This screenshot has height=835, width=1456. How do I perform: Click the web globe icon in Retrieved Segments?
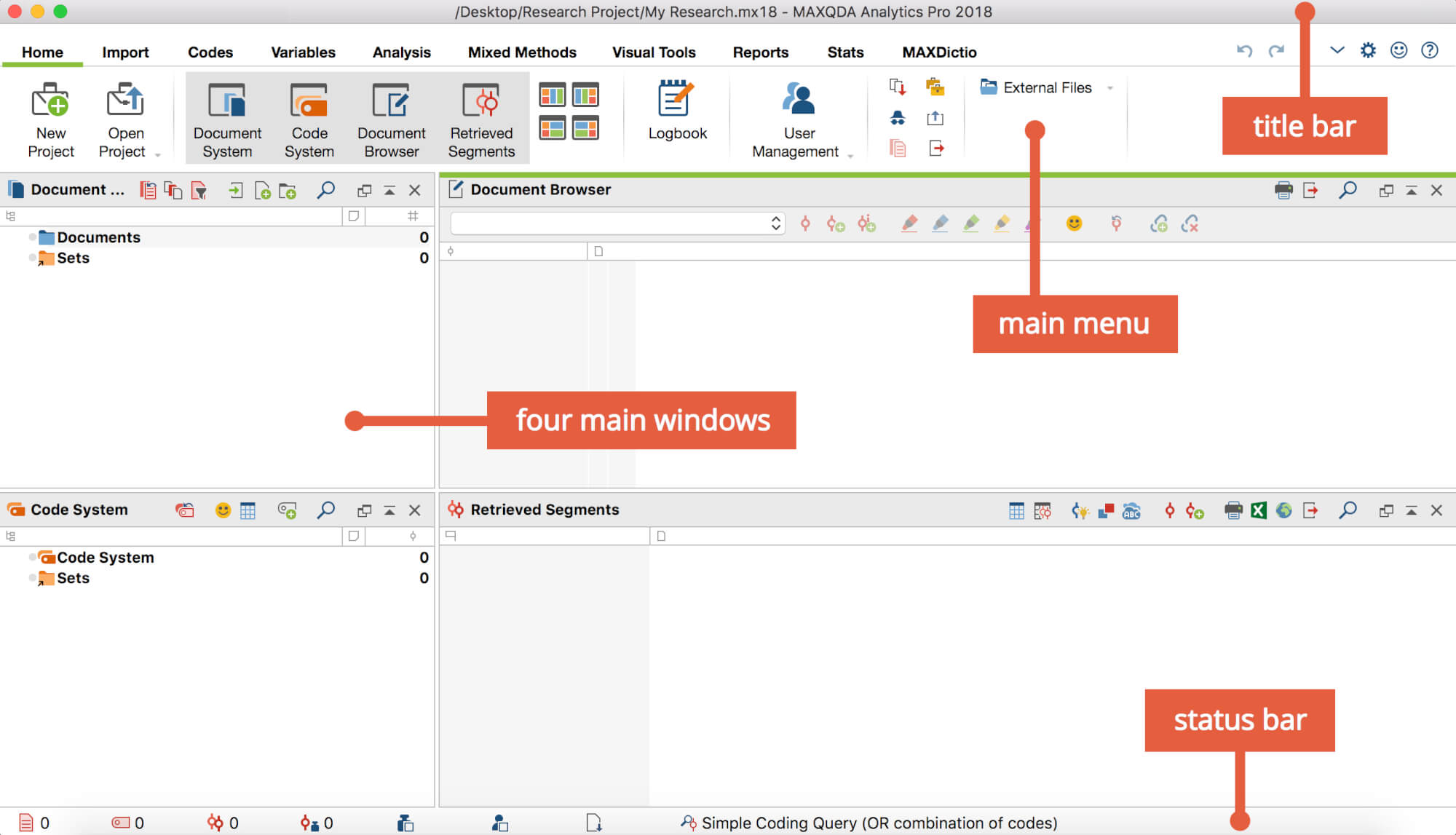(1284, 510)
